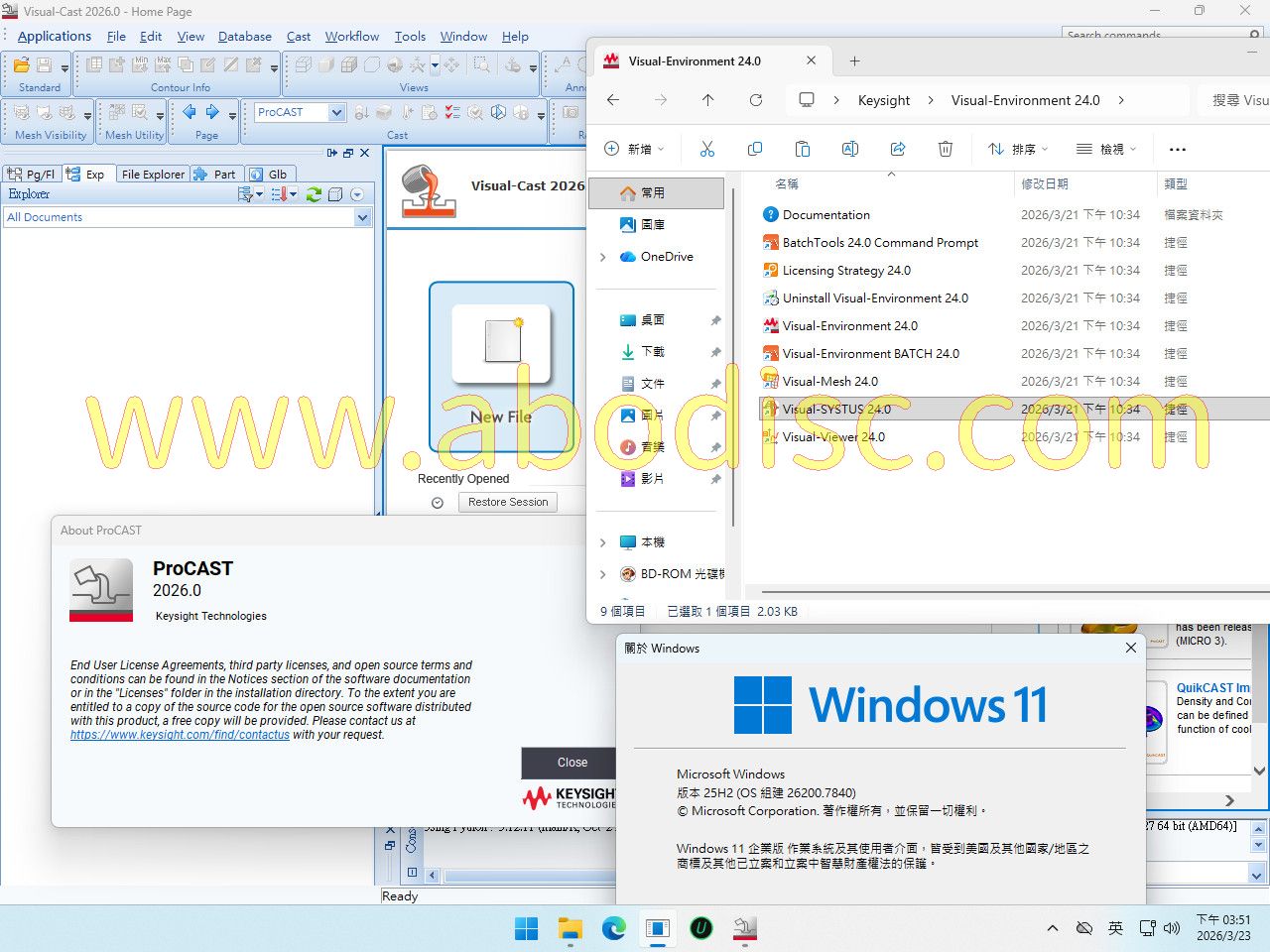This screenshot has height=952, width=1270.
Task: Click the scissors Cut icon in file window
Action: pyautogui.click(x=706, y=149)
